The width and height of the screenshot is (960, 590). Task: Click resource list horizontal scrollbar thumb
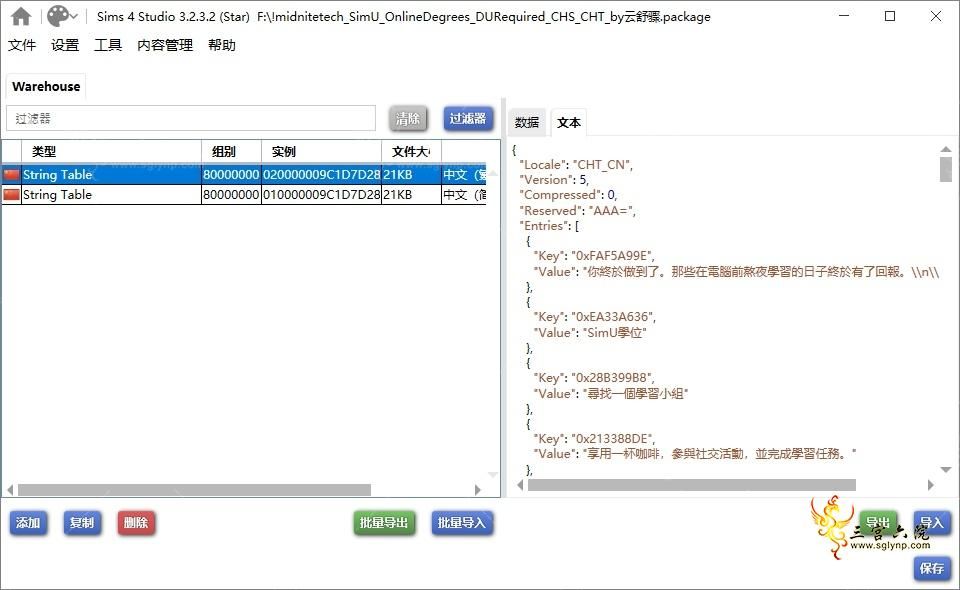coord(194,490)
